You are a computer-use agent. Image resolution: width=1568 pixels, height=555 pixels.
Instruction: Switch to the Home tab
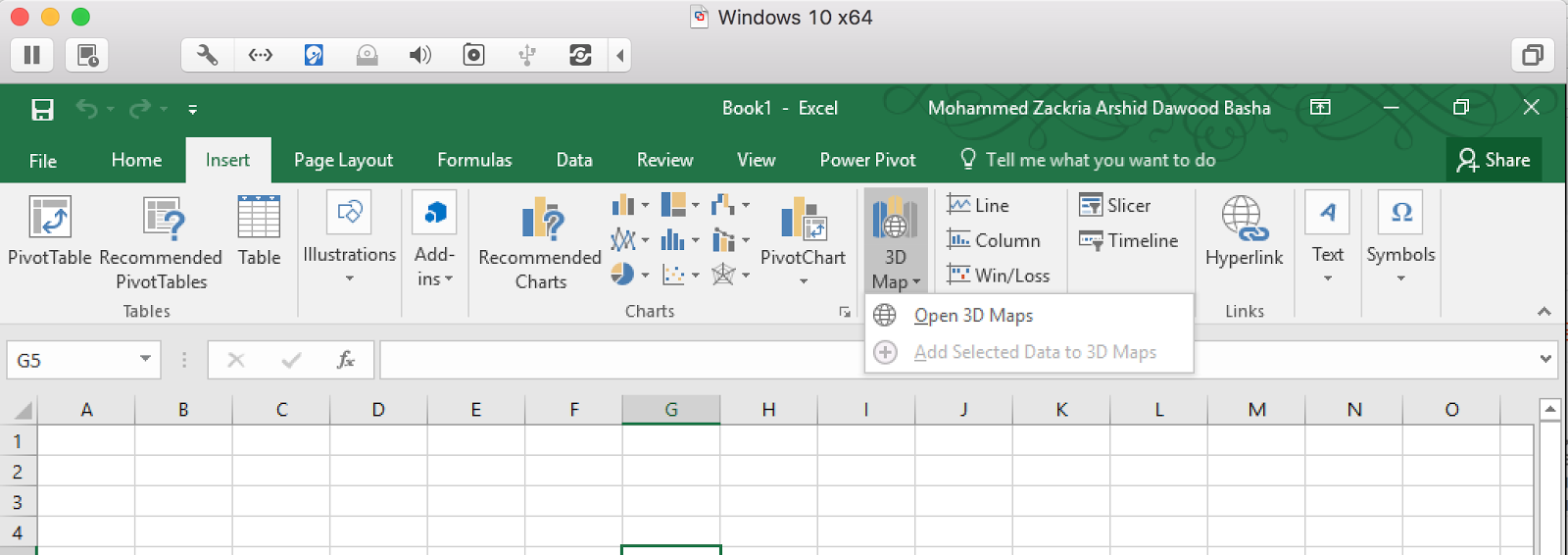(136, 160)
